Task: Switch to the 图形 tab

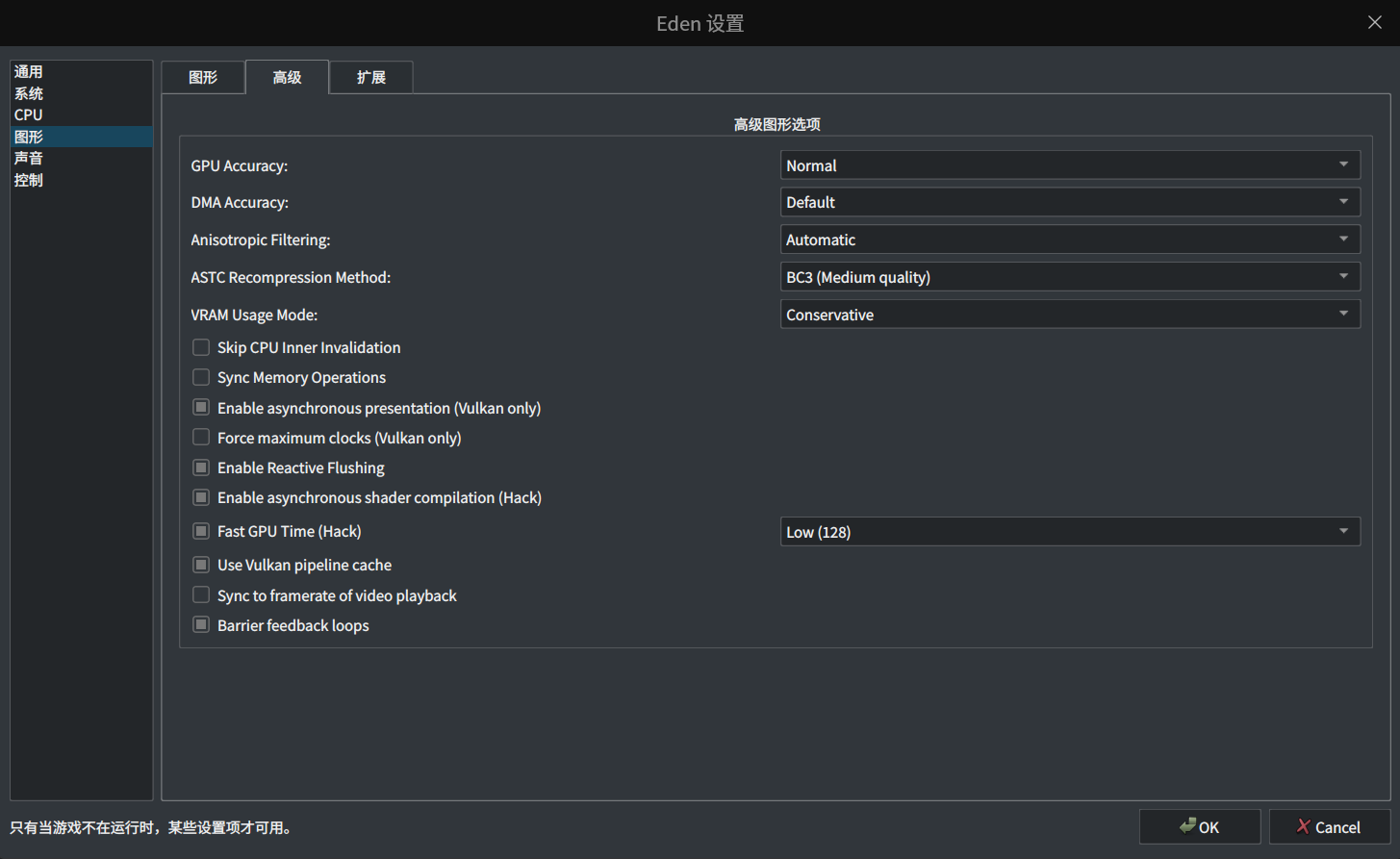Action: 203,77
